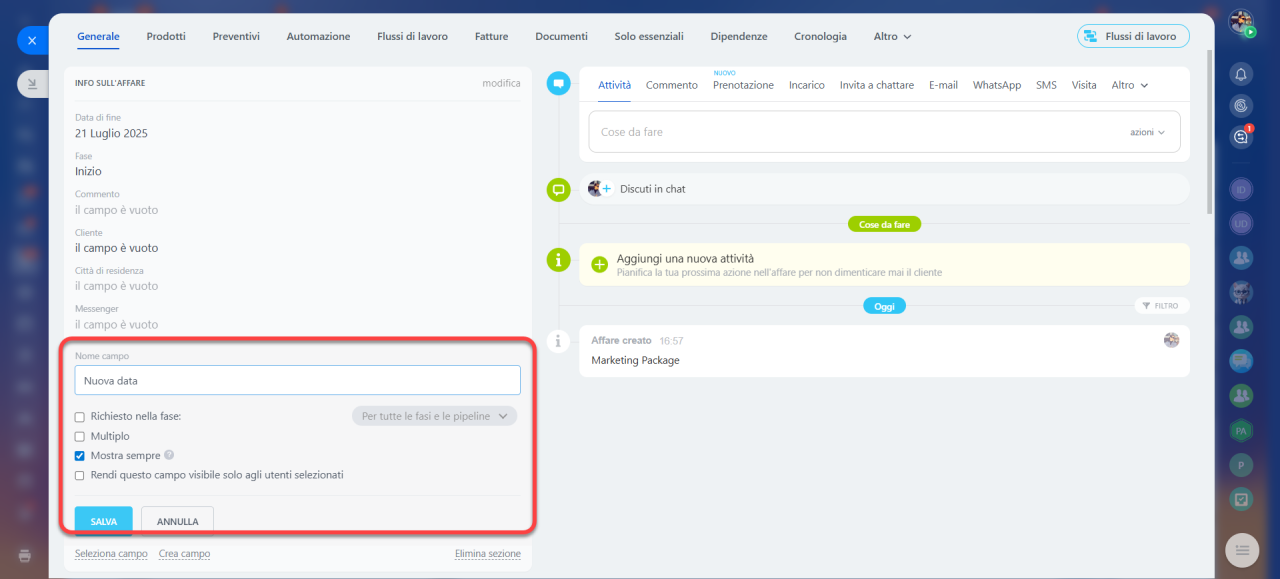Screen dimensions: 1280x579
Task: Click author avatar on Affare creato entry
Action: (x=1171, y=340)
